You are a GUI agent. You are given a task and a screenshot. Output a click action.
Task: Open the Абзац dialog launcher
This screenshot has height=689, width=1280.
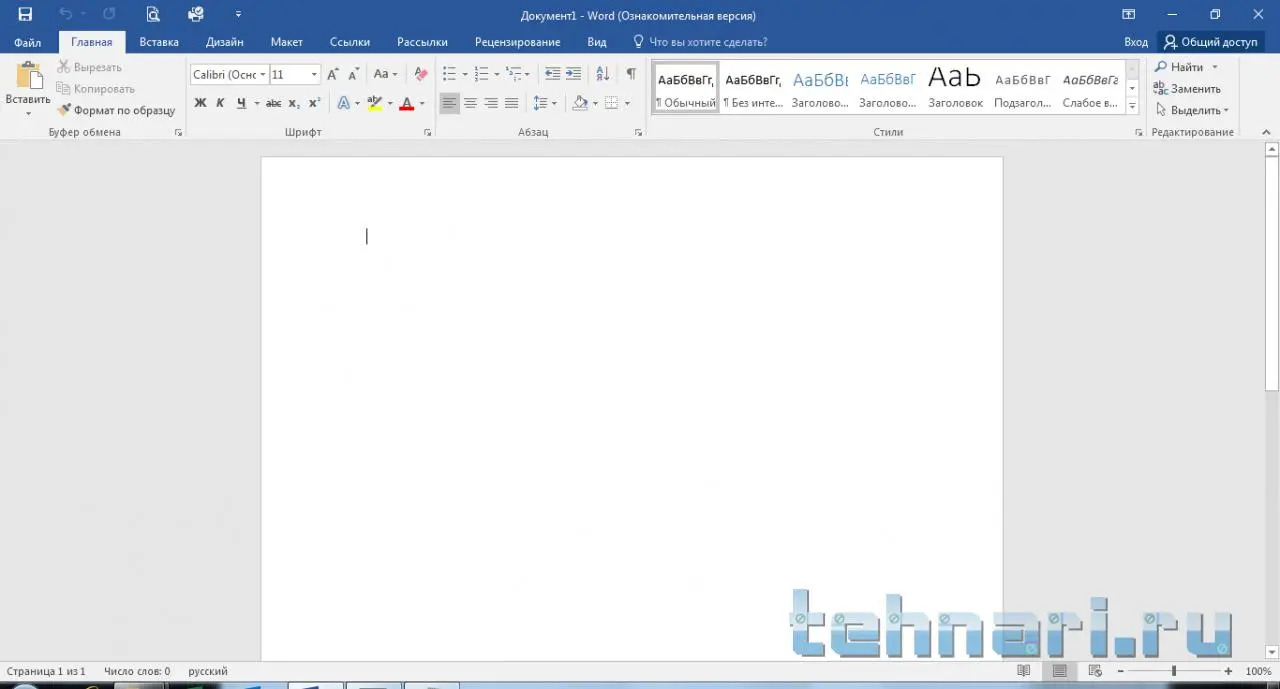point(638,133)
